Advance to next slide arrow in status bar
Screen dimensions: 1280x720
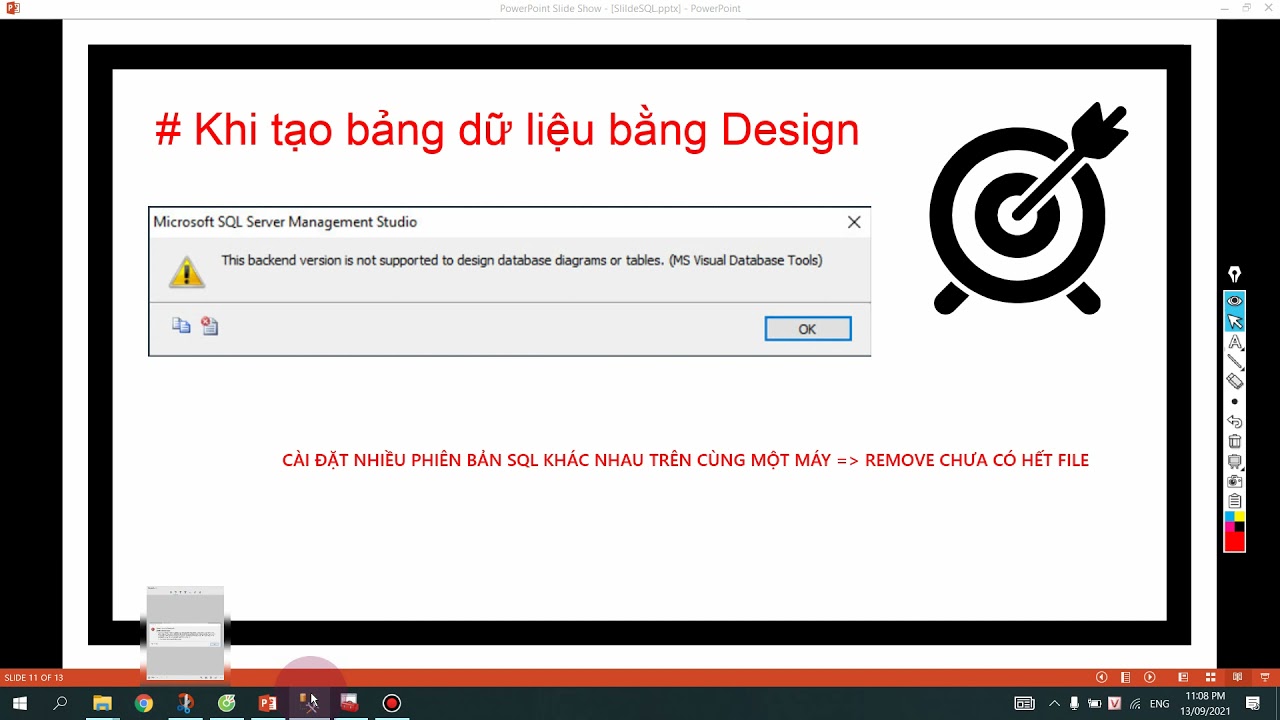tap(1149, 677)
